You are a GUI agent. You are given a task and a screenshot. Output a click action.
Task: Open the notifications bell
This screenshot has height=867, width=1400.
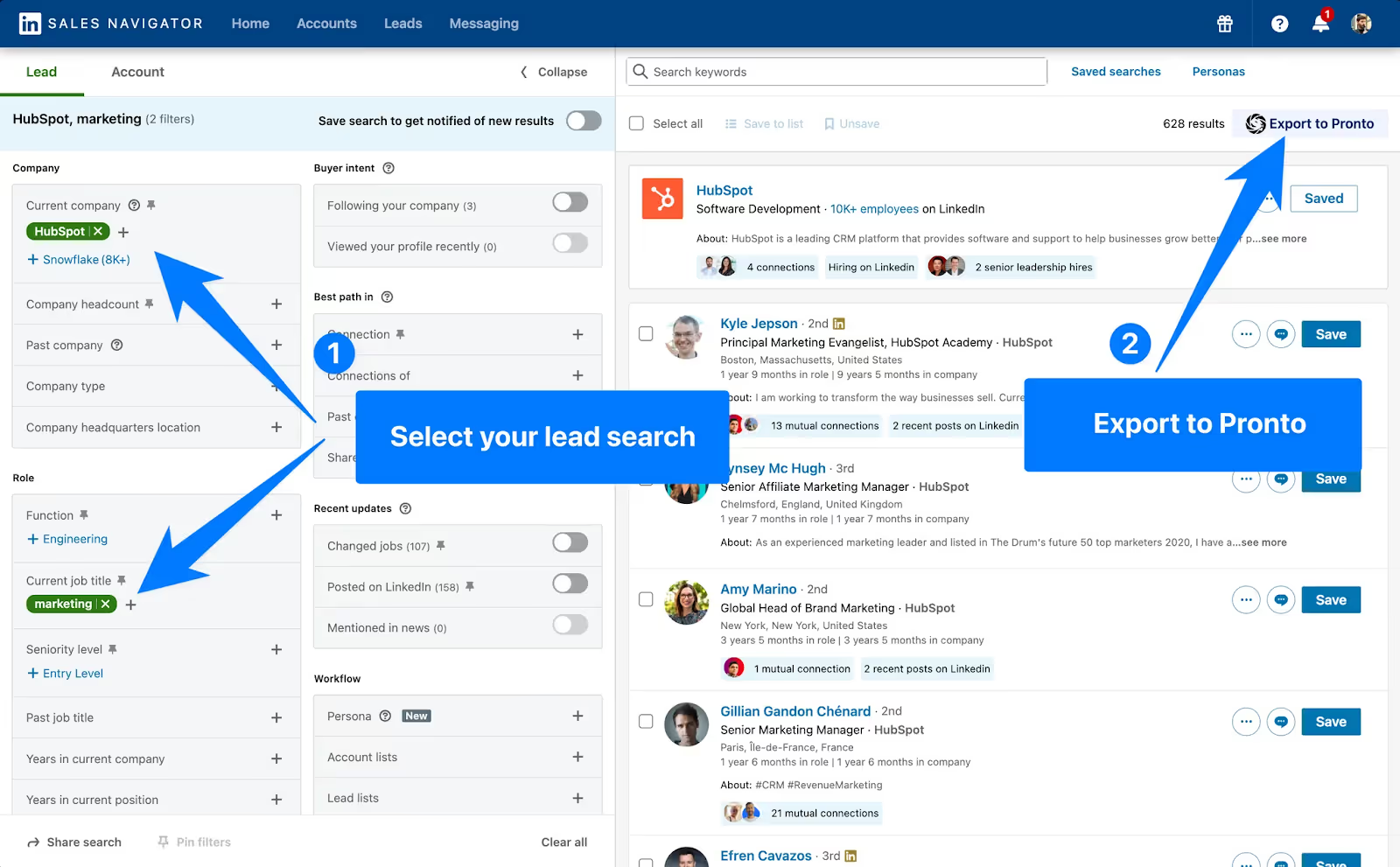[1320, 23]
